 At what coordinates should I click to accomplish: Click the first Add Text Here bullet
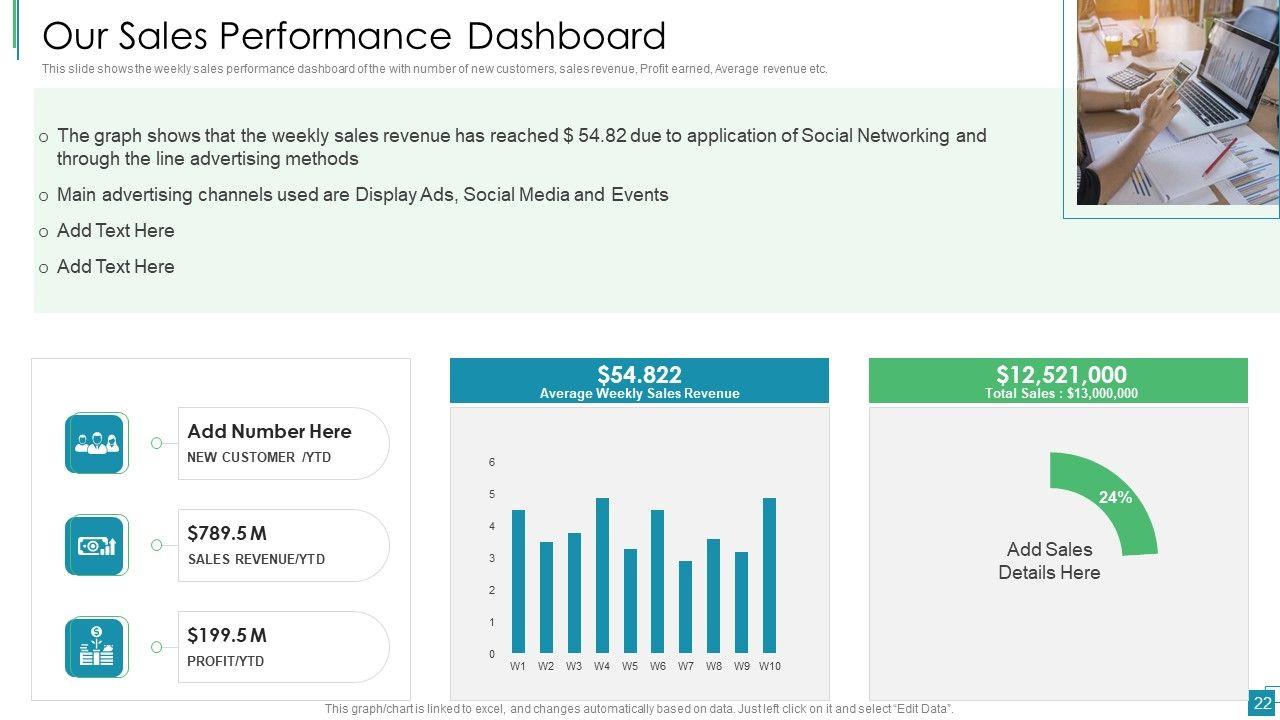coord(115,231)
